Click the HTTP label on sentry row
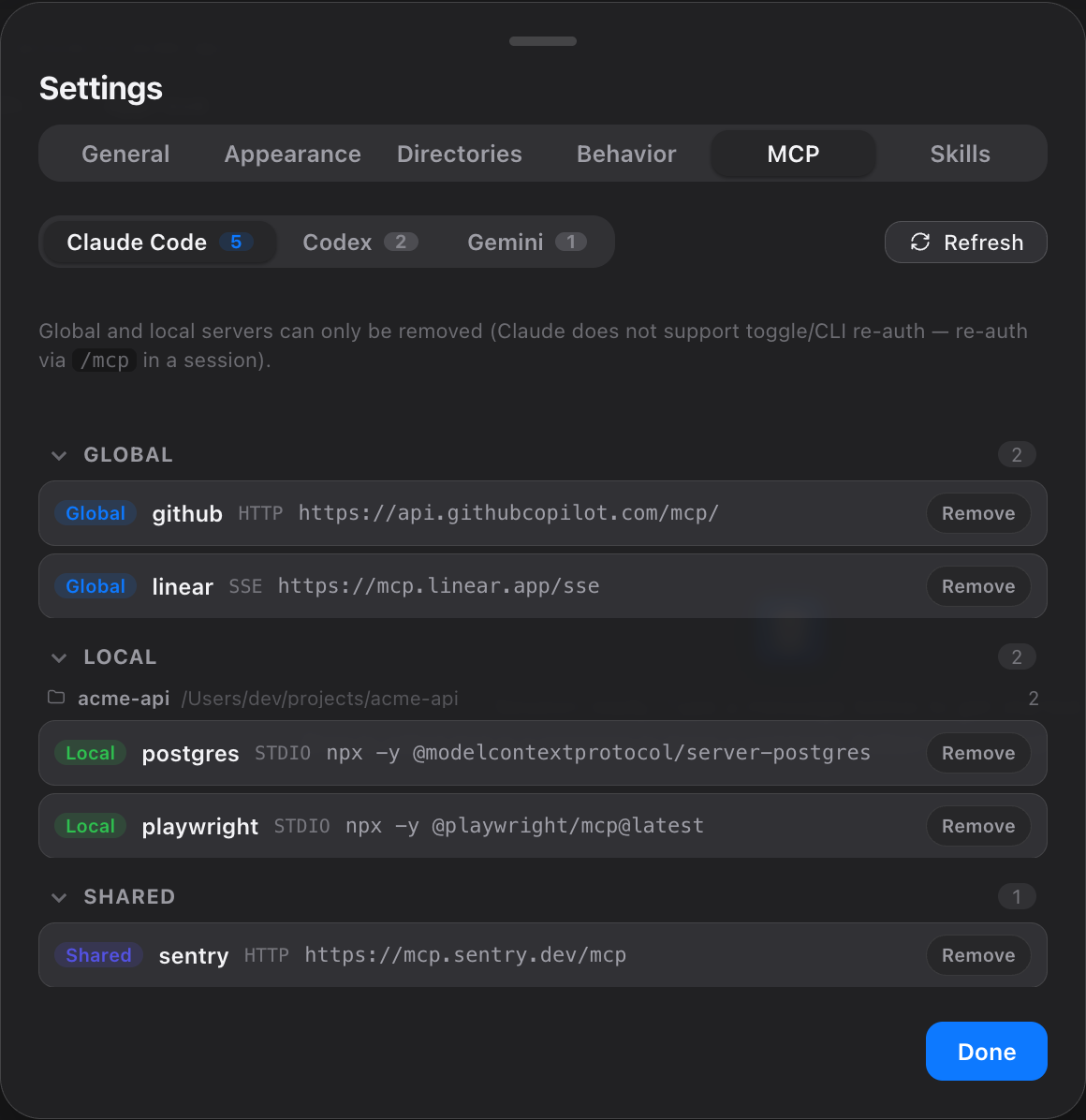 coord(266,955)
